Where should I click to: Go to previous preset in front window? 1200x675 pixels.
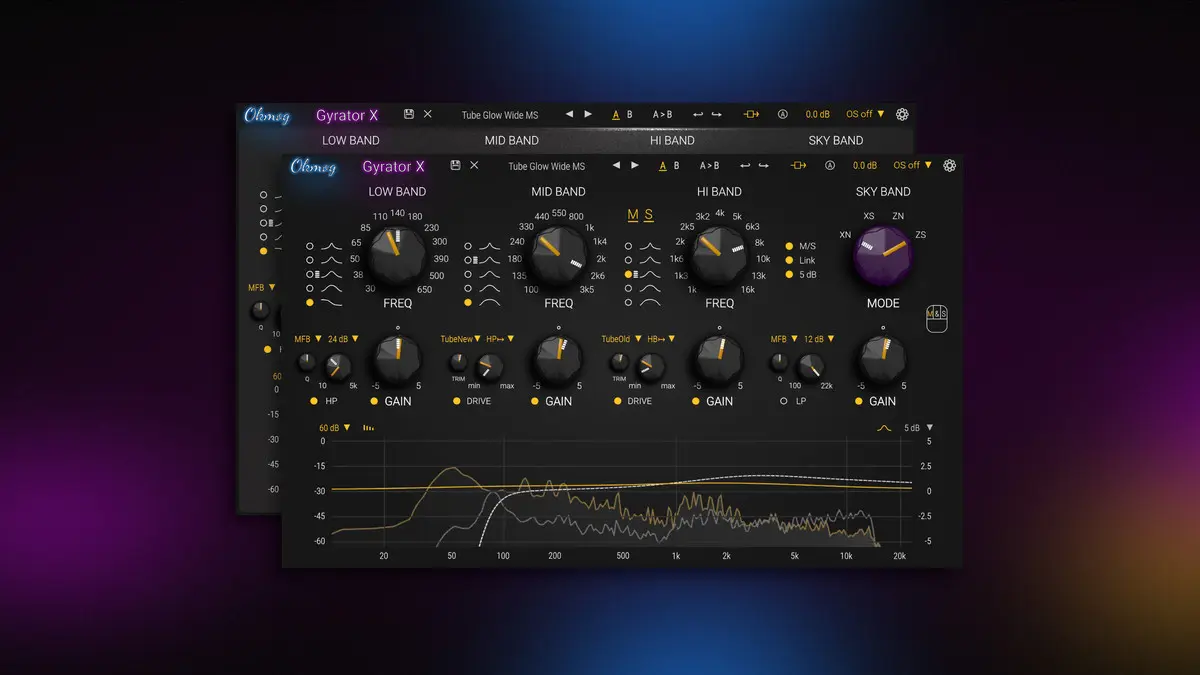coord(616,165)
